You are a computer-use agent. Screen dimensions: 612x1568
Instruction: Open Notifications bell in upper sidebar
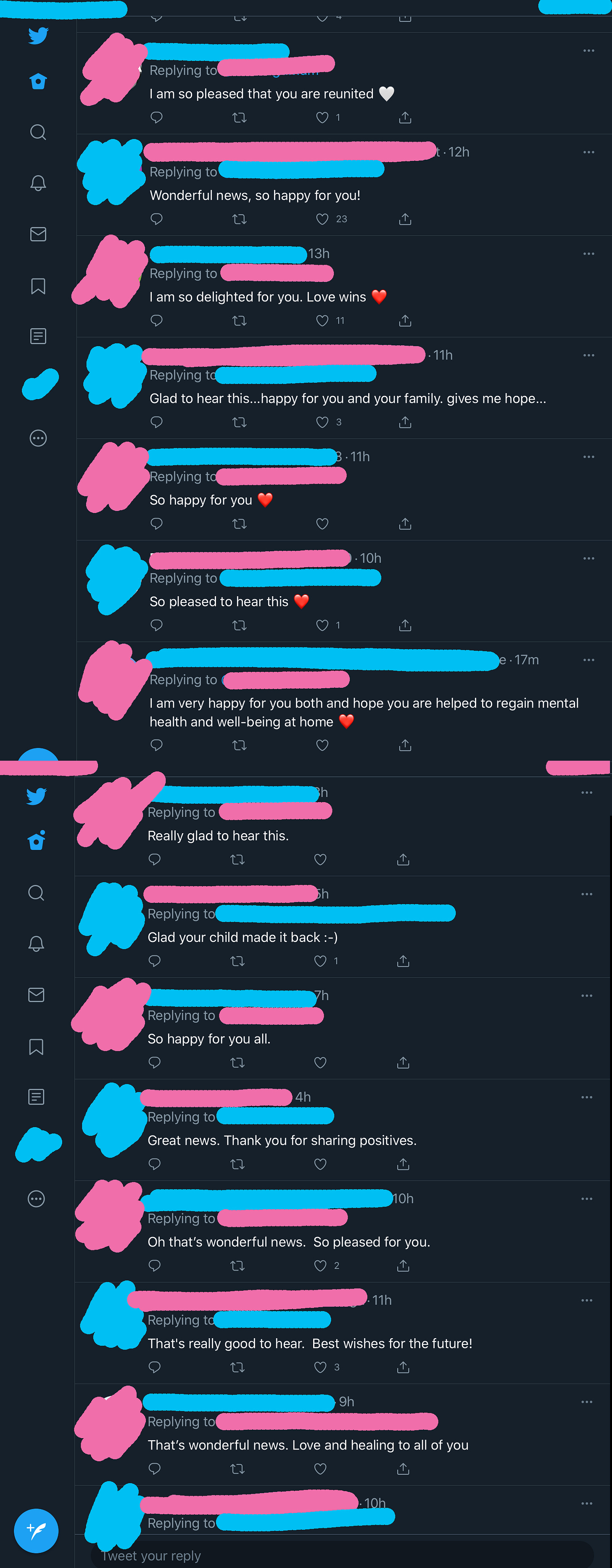38,183
